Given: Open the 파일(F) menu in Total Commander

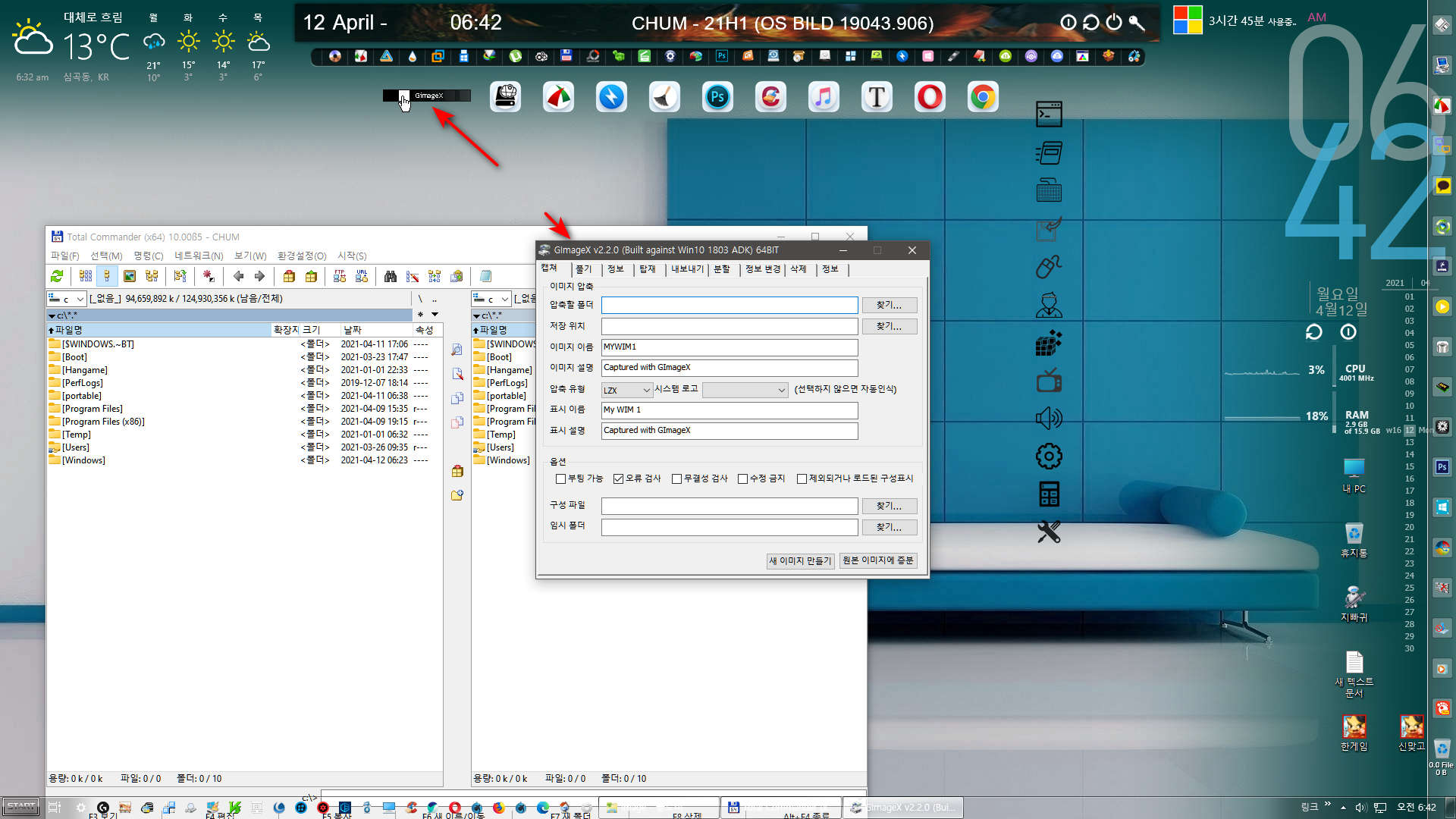Looking at the screenshot, I should point(64,256).
